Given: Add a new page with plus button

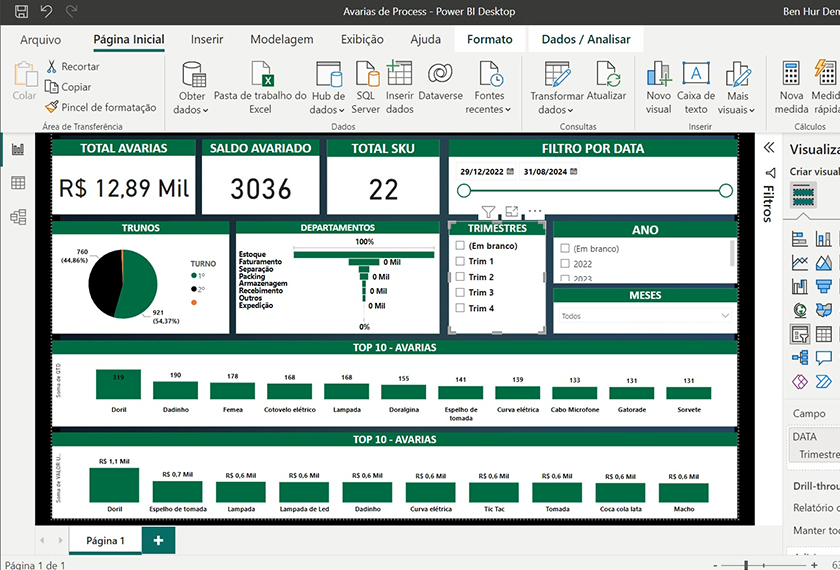Looking at the screenshot, I should pos(157,540).
